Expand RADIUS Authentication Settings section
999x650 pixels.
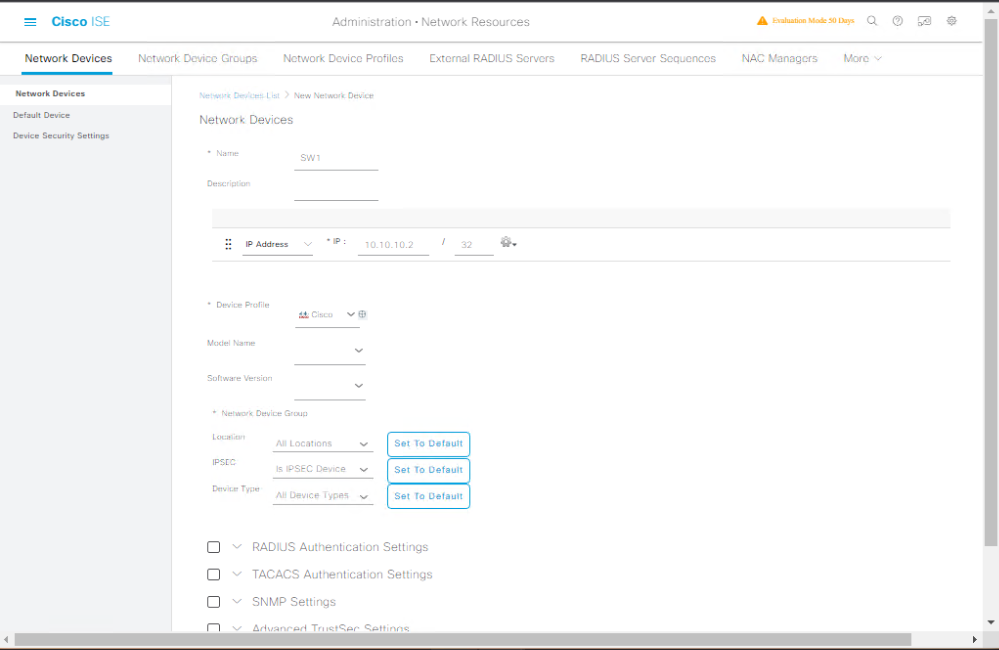click(237, 547)
